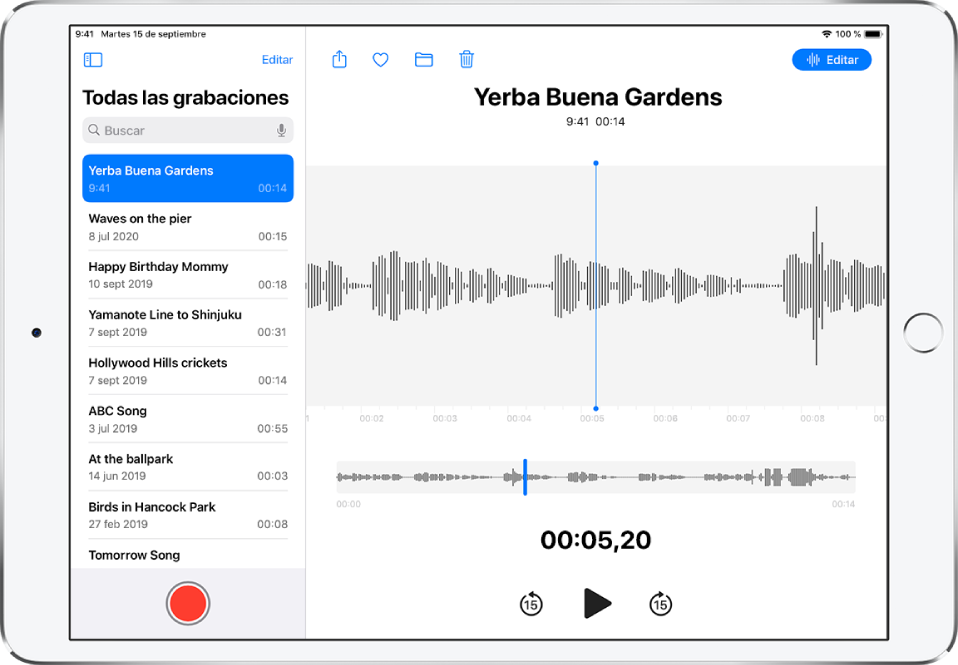Open Waves on the pier recording

tap(188, 227)
